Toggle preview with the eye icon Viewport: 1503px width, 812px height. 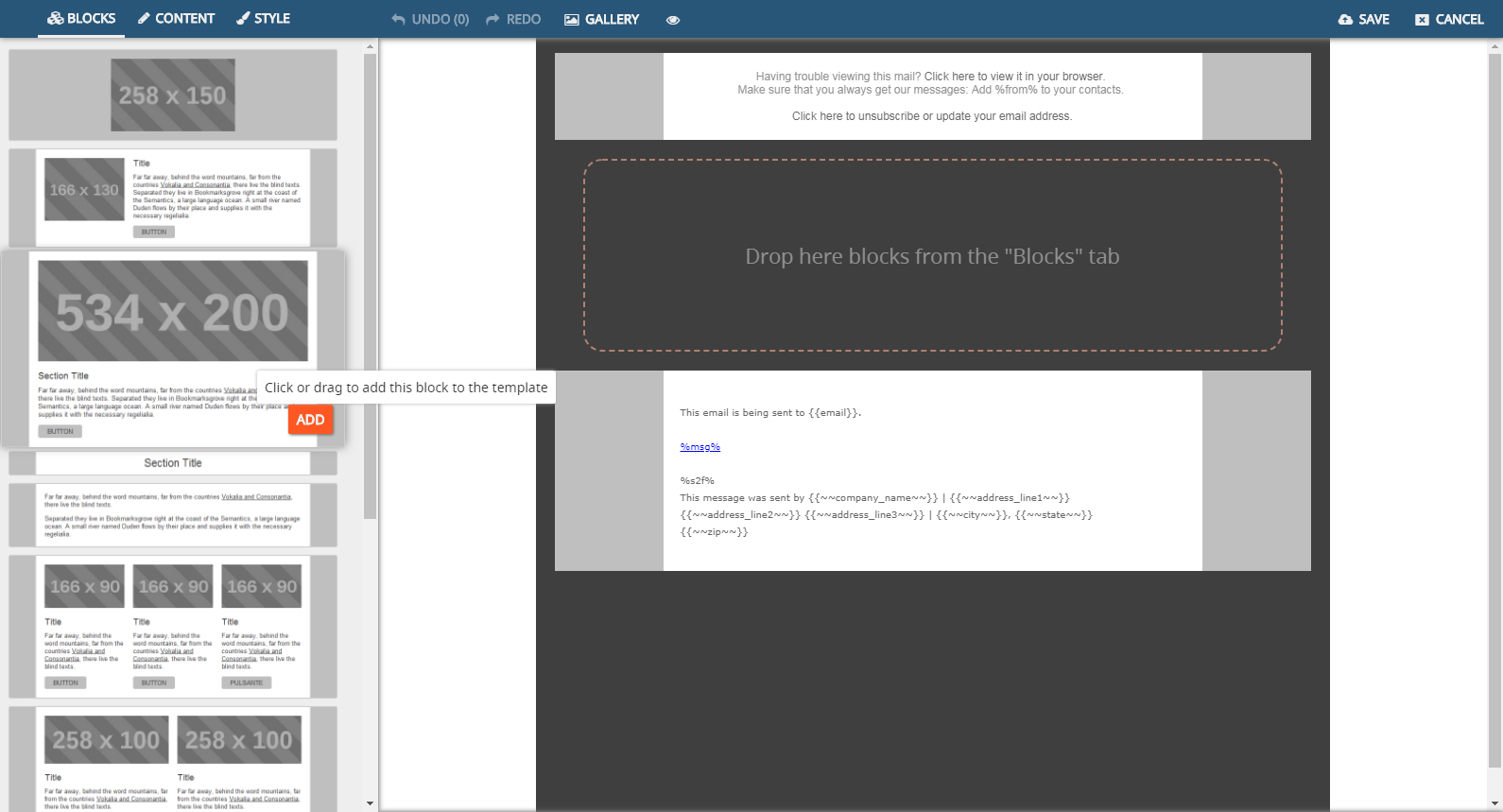pyautogui.click(x=673, y=20)
